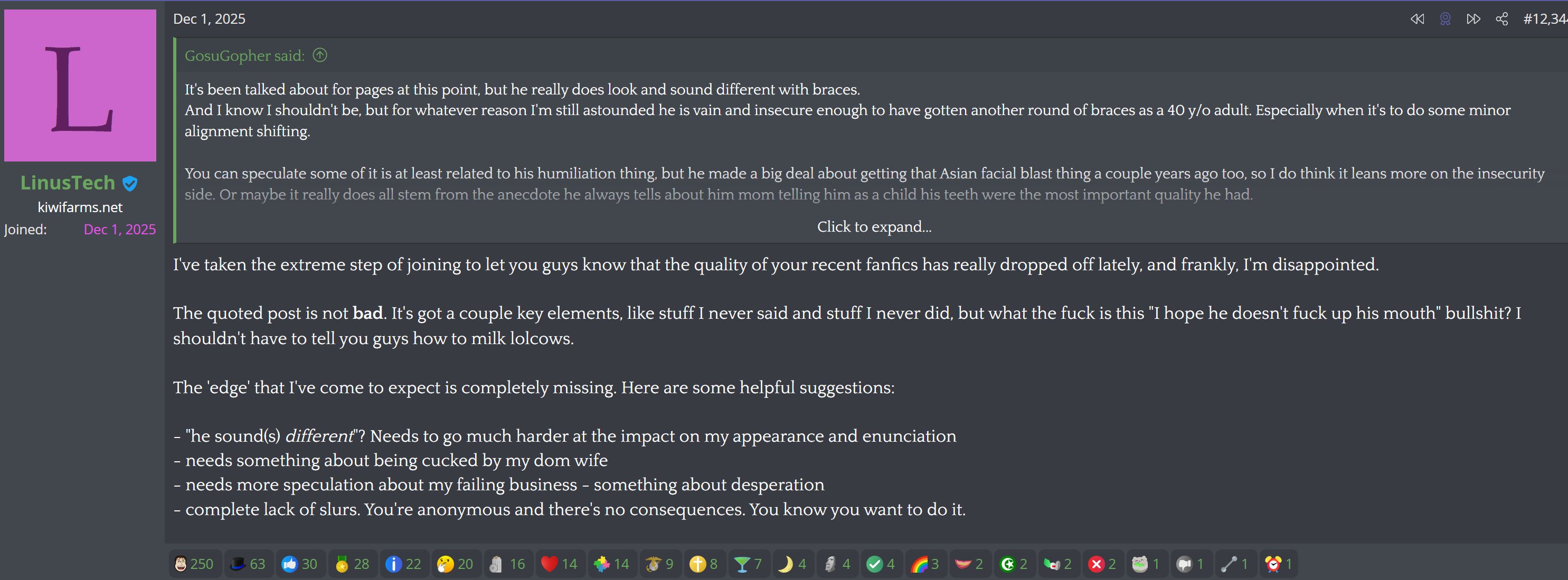
Task: Click the Dec 1, 2025 post date link
Action: 209,19
